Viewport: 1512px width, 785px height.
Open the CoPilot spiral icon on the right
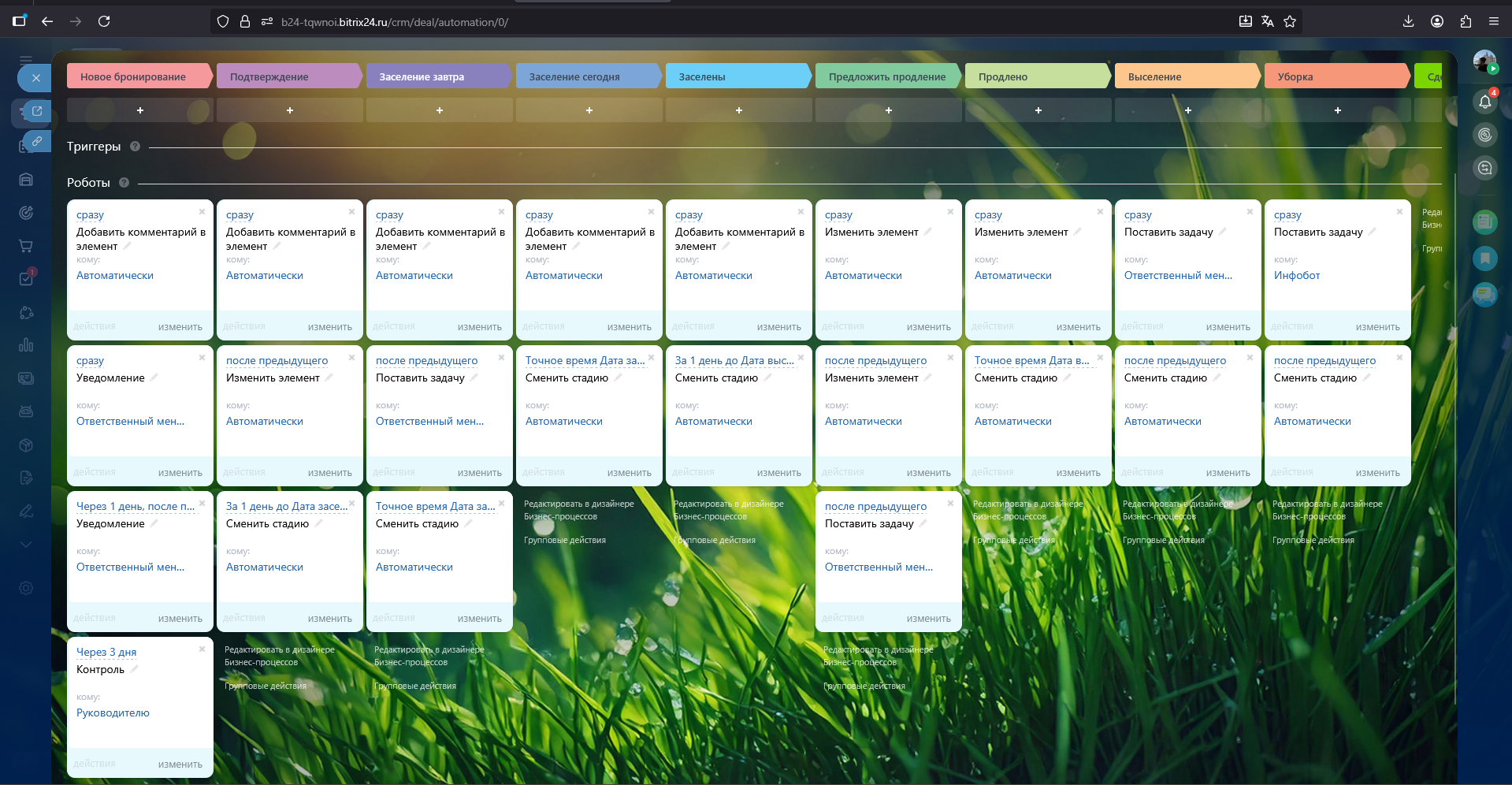click(x=1485, y=135)
